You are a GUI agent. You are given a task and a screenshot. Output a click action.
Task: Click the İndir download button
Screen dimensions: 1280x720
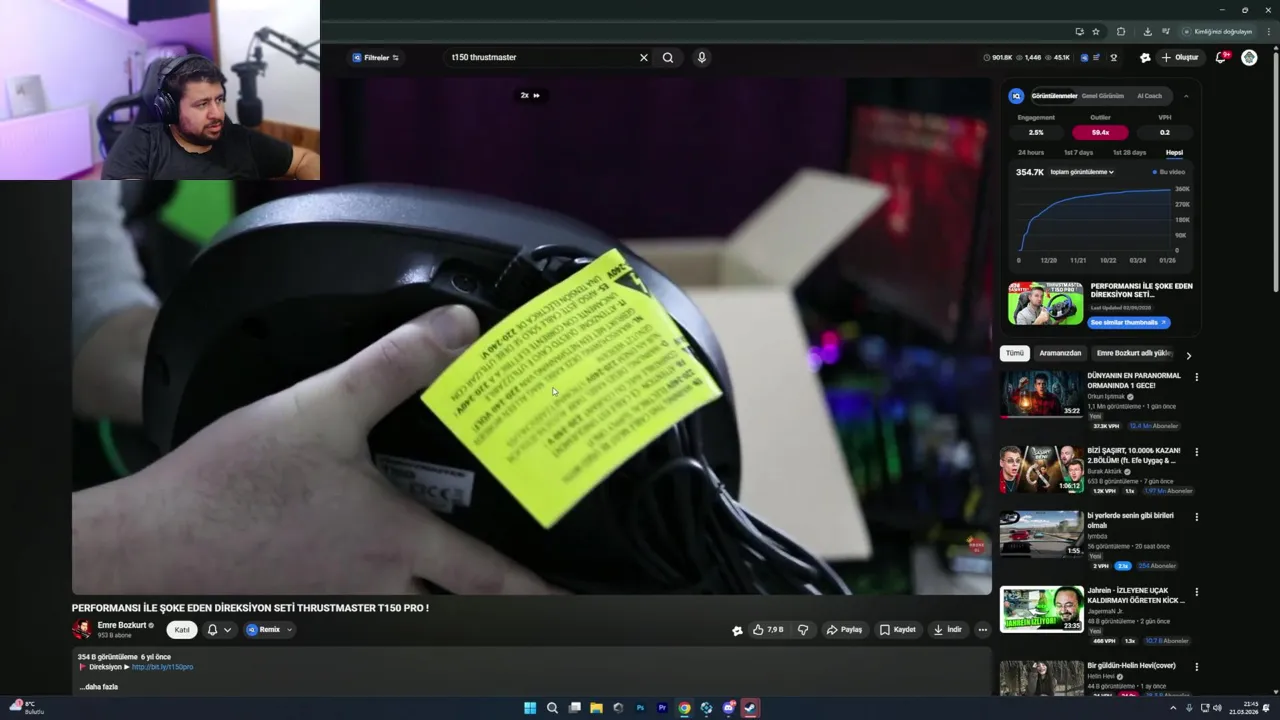947,630
